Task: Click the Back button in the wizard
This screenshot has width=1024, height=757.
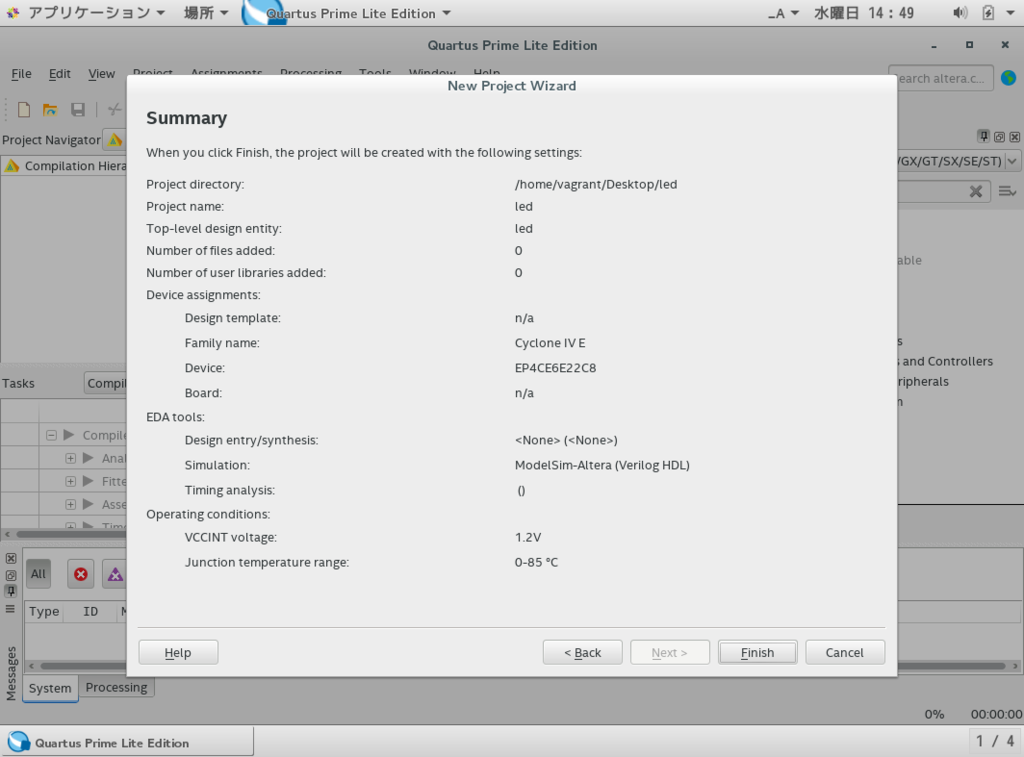Action: pyautogui.click(x=583, y=652)
